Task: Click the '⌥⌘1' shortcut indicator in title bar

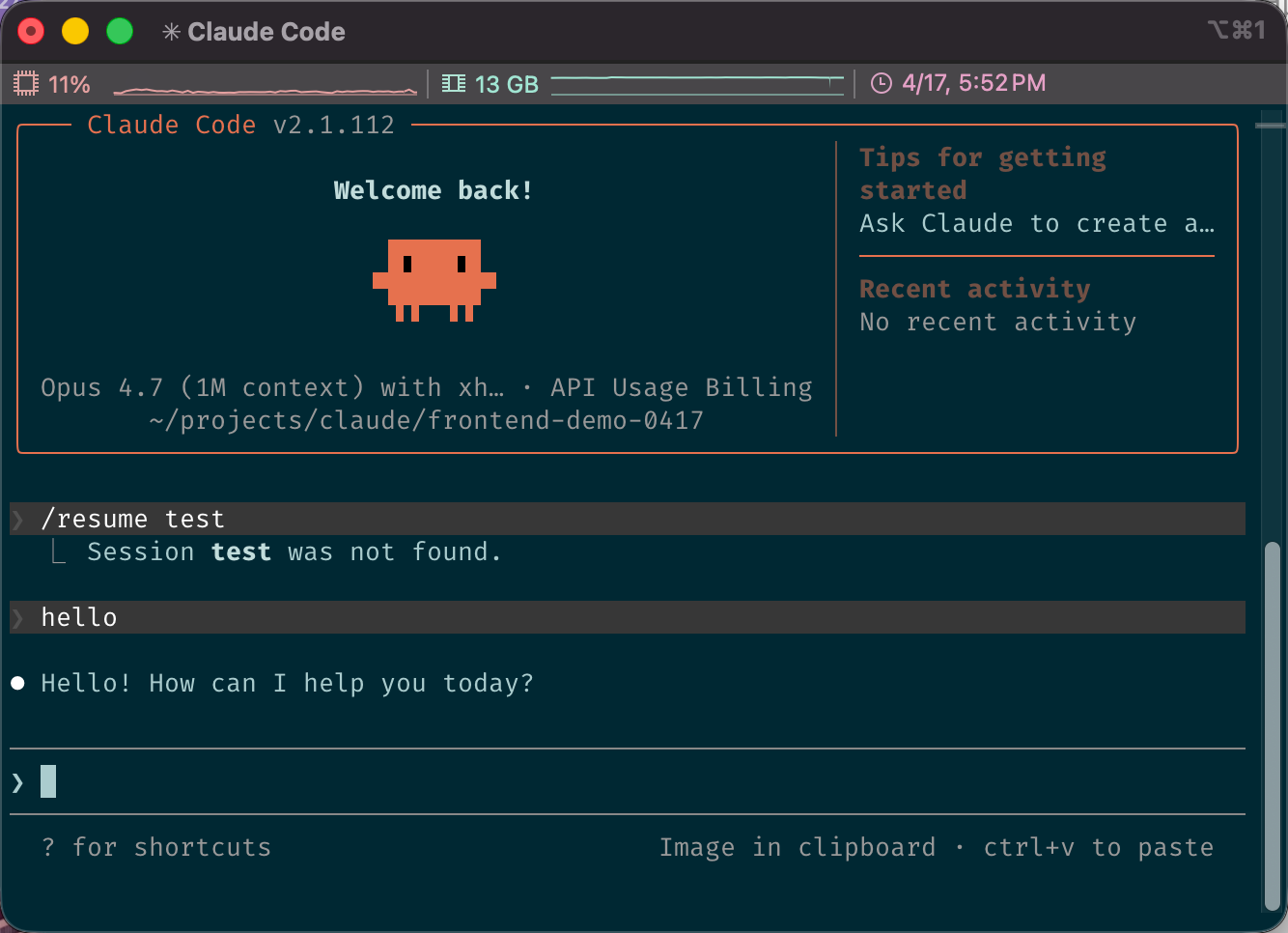Action: 1236,30
